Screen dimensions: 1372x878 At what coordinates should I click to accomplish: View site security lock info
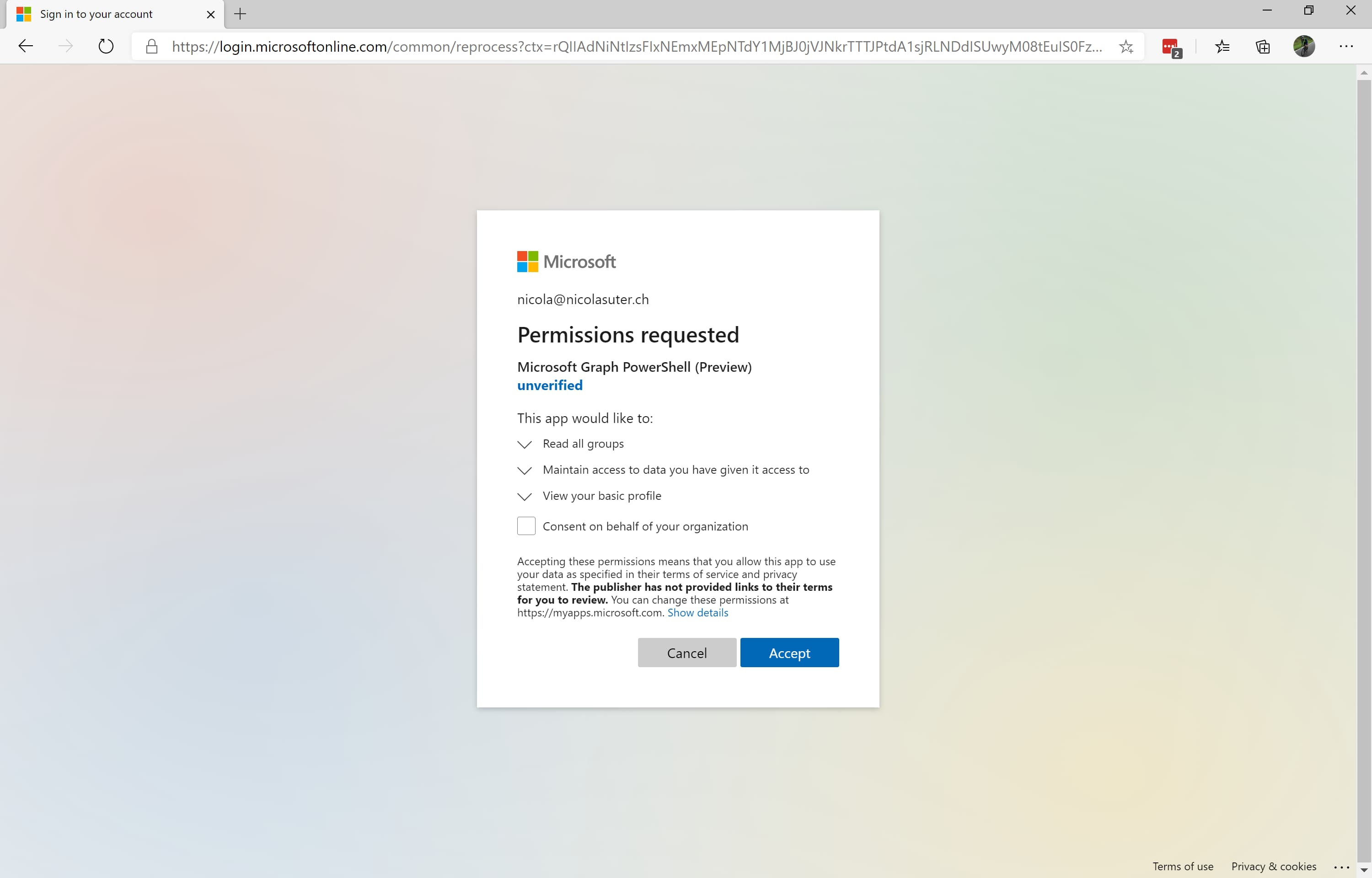point(152,46)
